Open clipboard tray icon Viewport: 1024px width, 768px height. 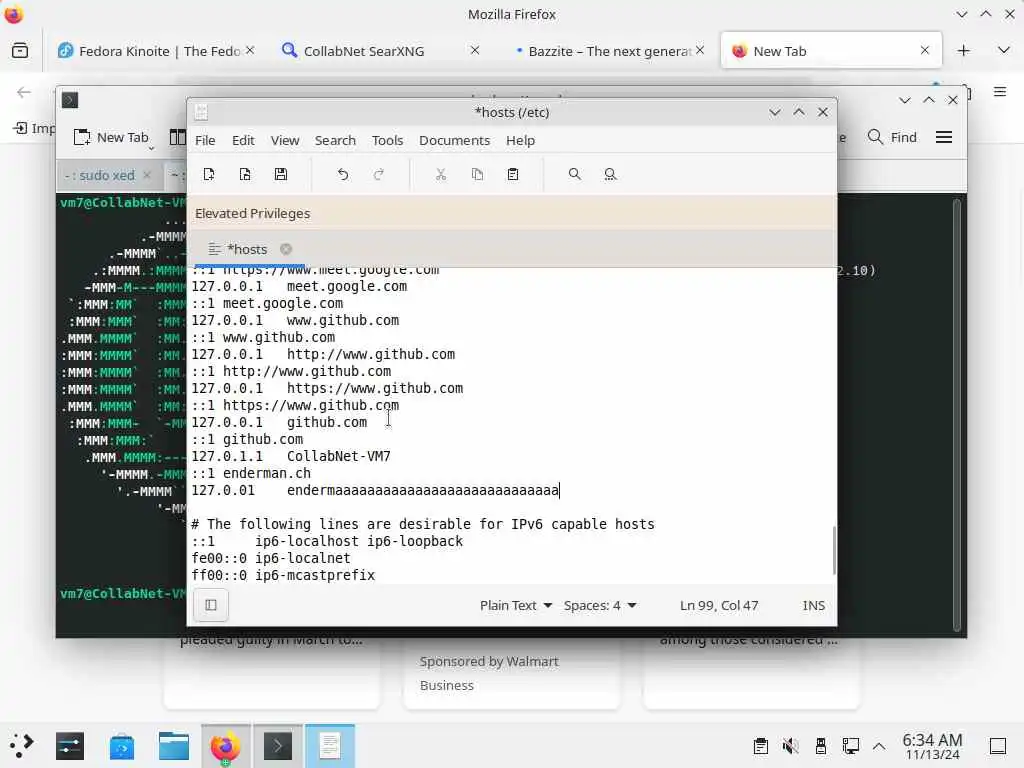tap(760, 746)
